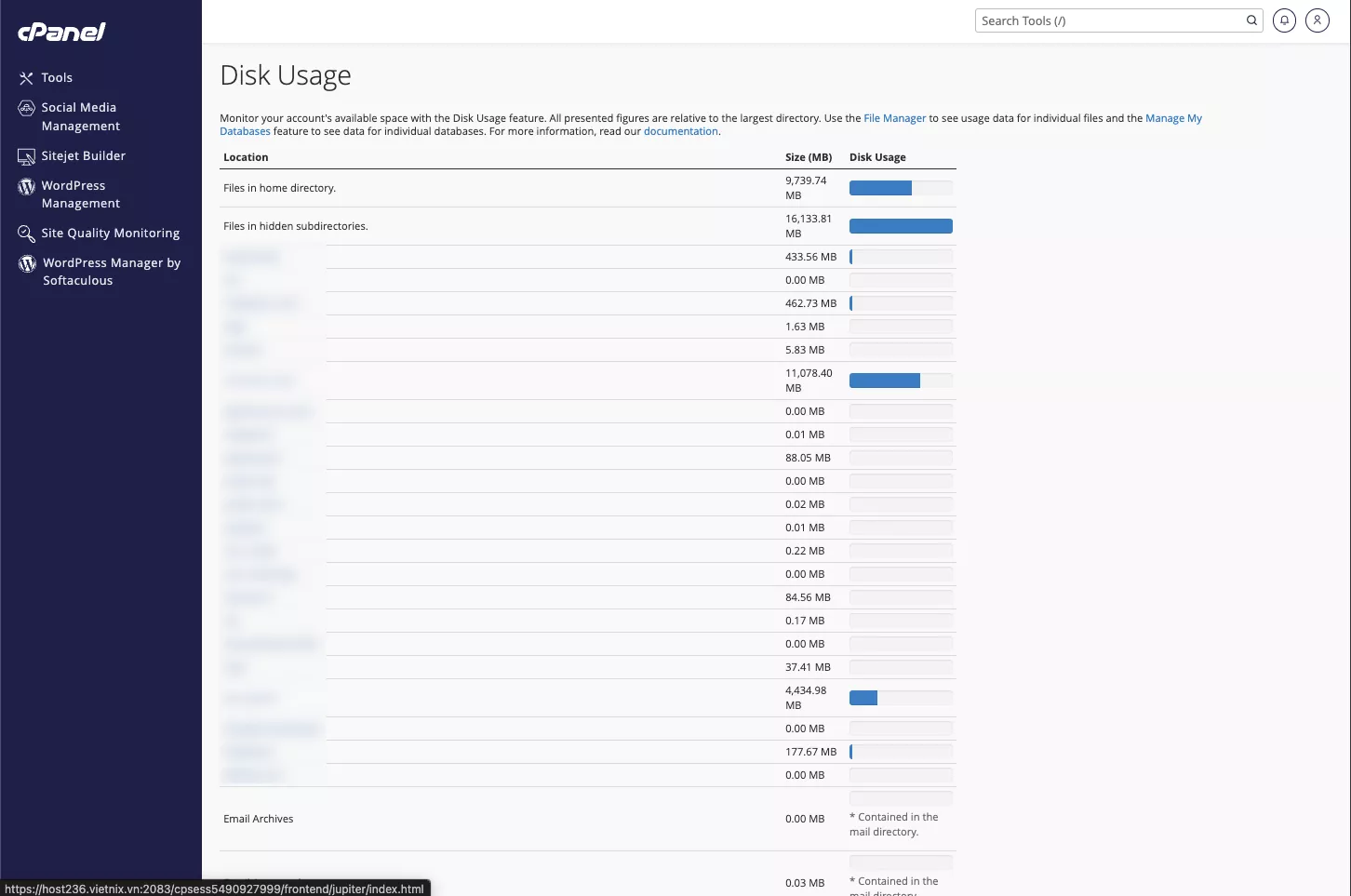The image size is (1351, 896).
Task: Select the WordPress Management sidebar icon
Action: tap(26, 187)
